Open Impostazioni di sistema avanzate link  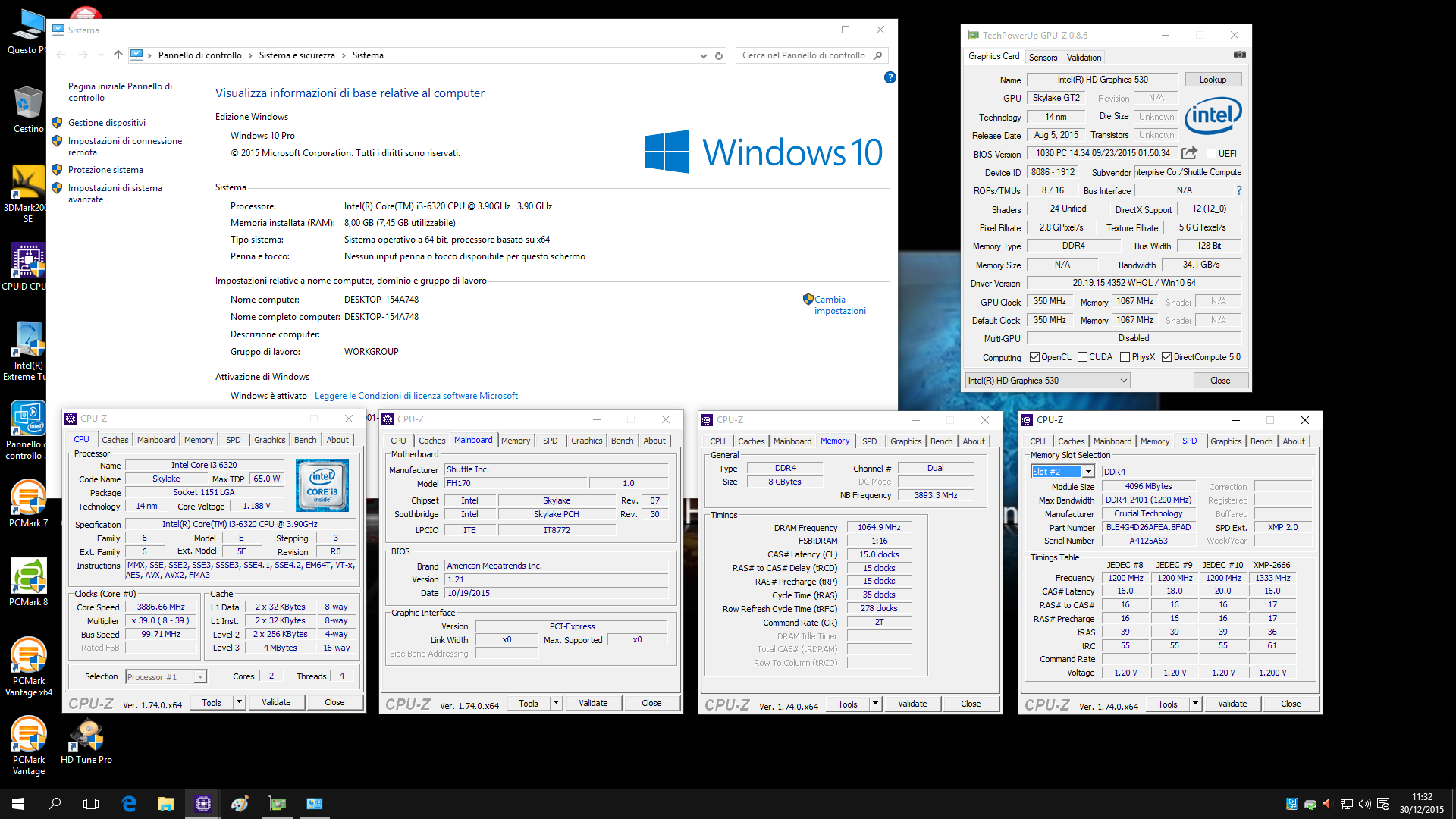pos(115,193)
